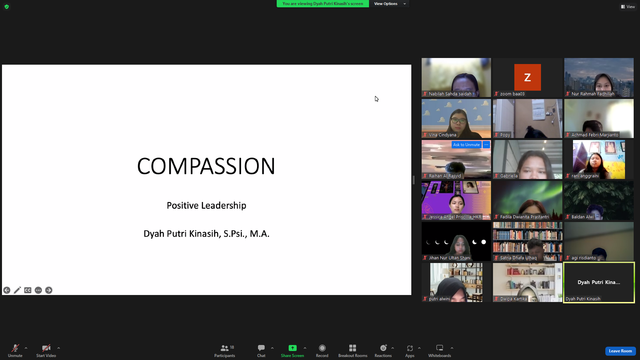The height and width of the screenshot is (360, 640).
Task: Select Baldan Alef's video tile
Action: (x=599, y=200)
